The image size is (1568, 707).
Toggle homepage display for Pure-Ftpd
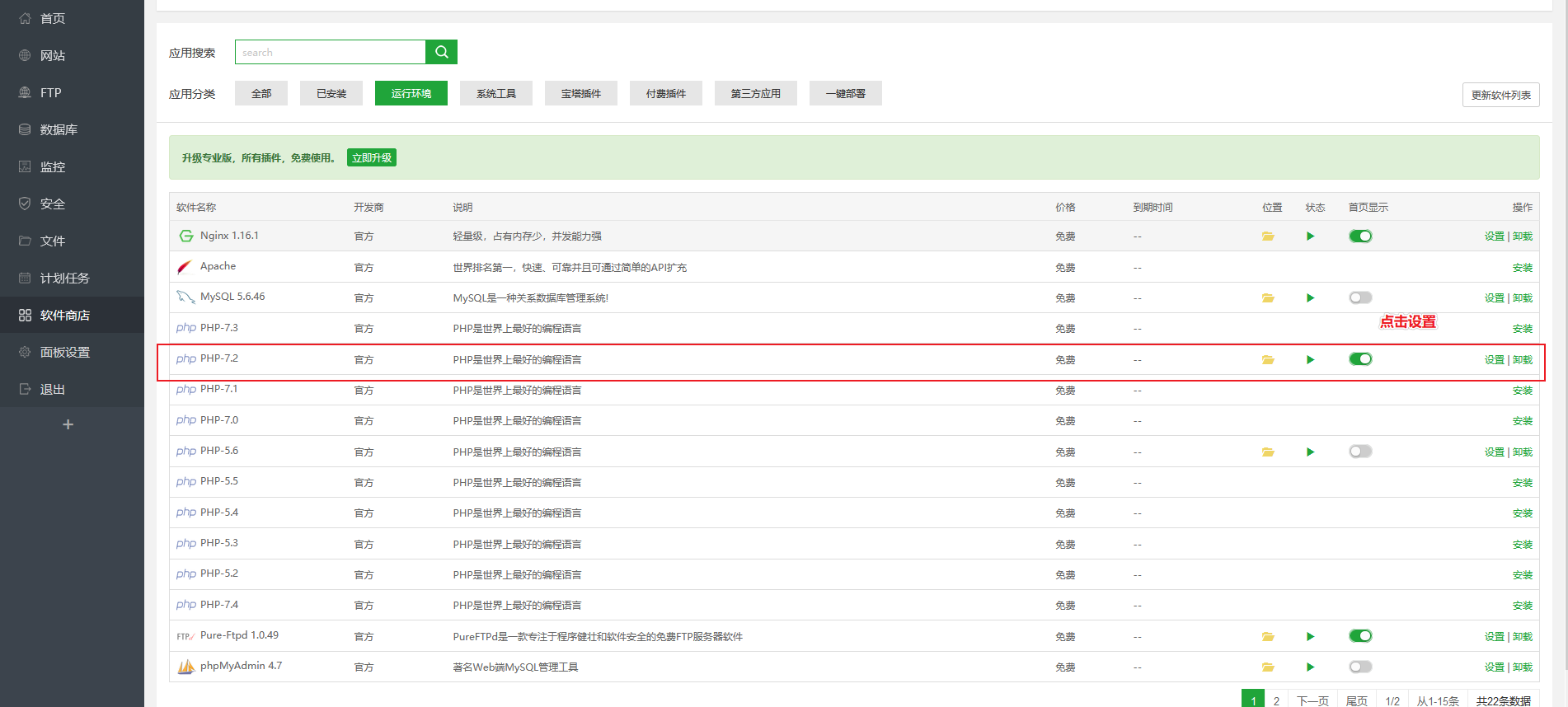(x=1360, y=636)
